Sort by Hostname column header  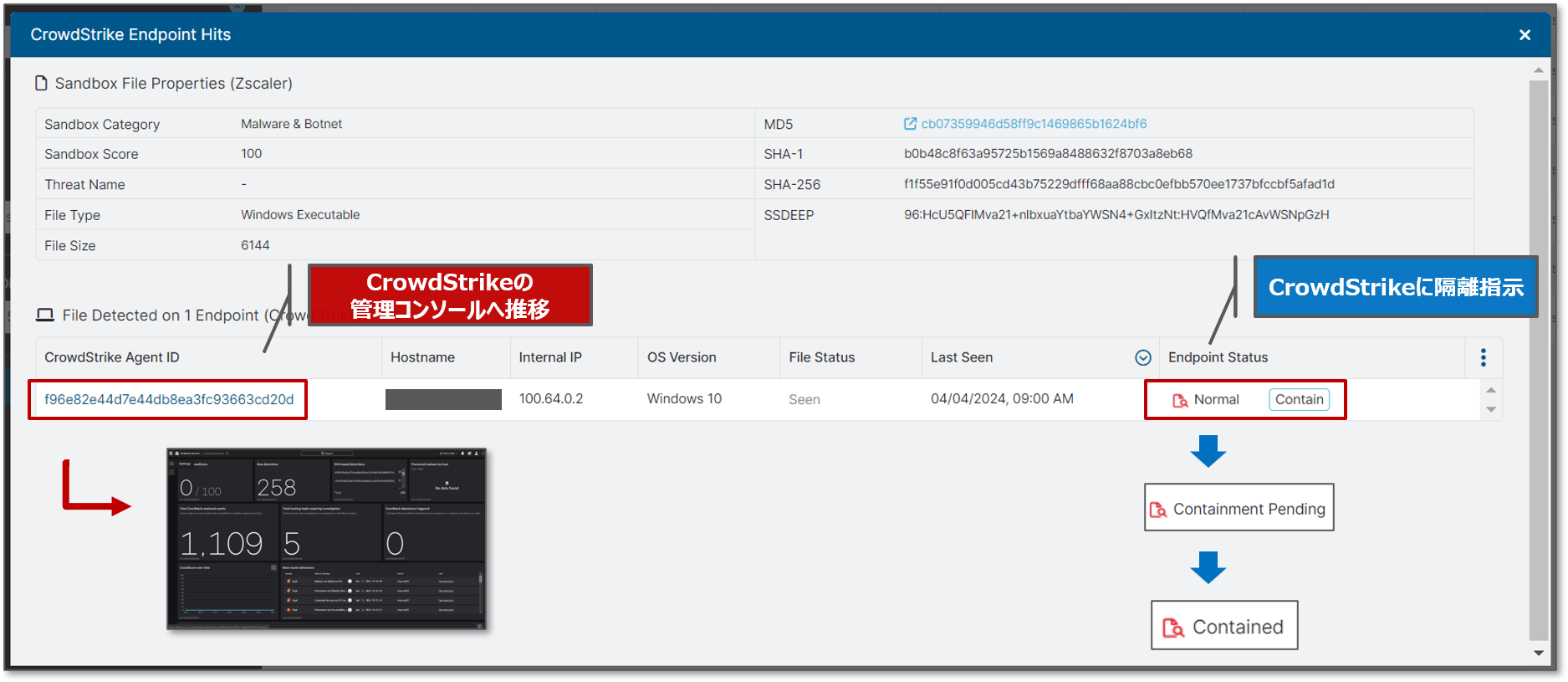tap(422, 357)
